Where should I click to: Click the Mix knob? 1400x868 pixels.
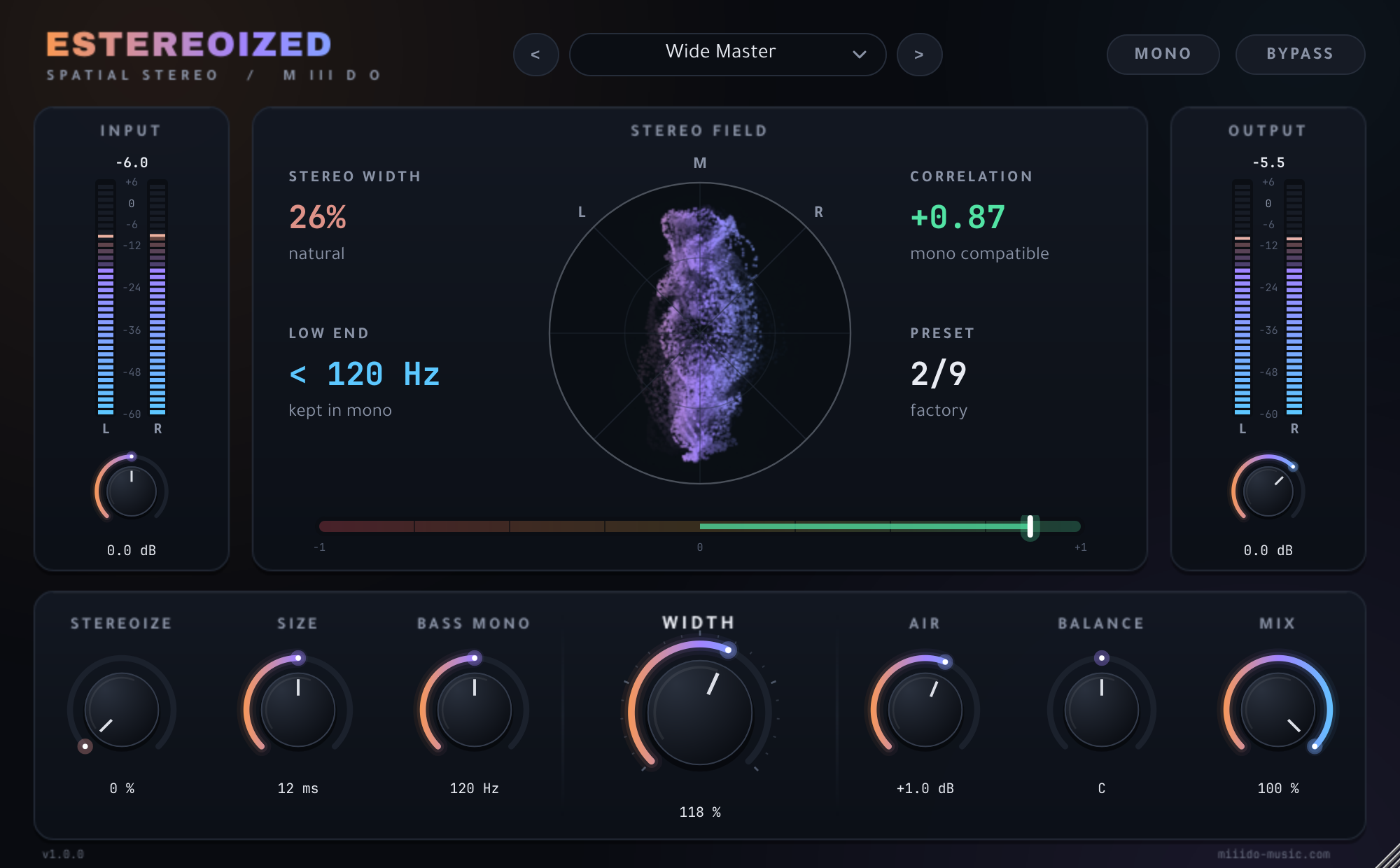[x=1278, y=710]
